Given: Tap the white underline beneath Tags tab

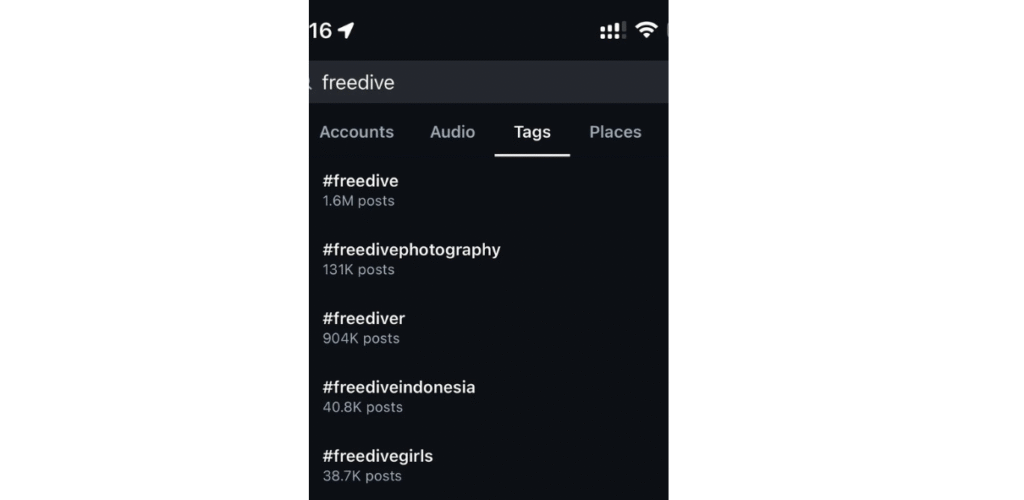Looking at the screenshot, I should pos(532,155).
